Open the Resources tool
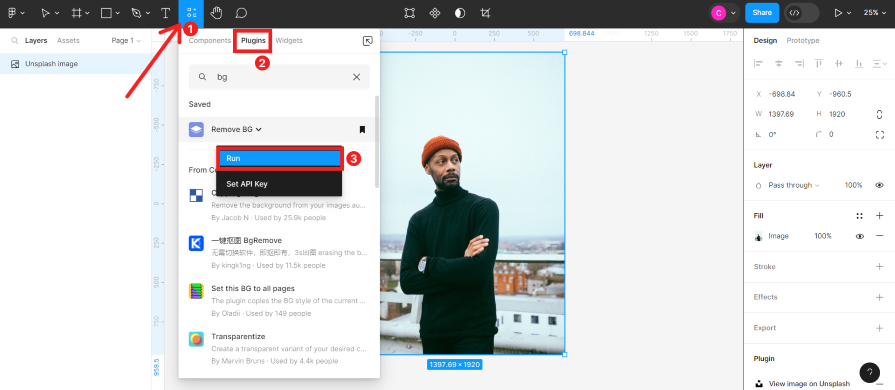 pyautogui.click(x=192, y=13)
